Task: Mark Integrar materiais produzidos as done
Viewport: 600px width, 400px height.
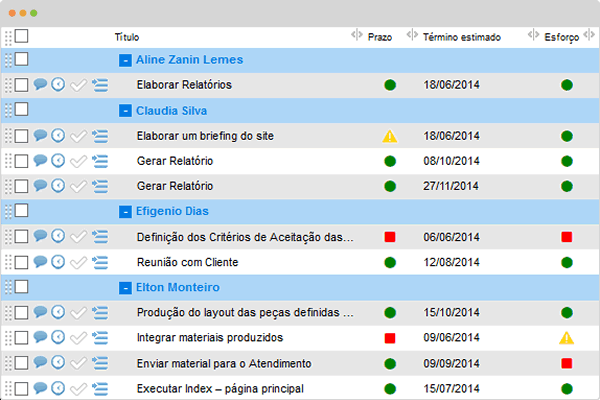Action: [78, 338]
